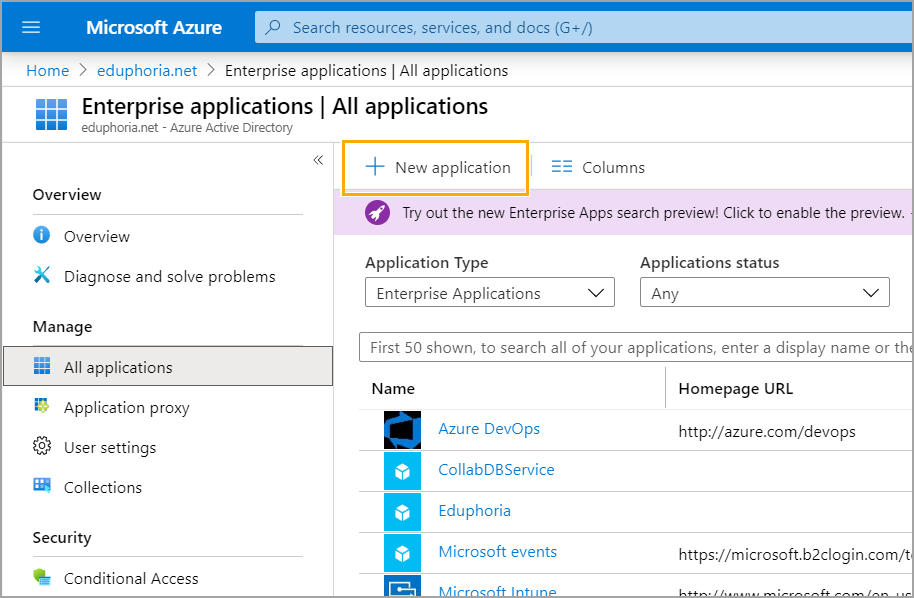Open eduphoria.net breadcrumb link
This screenshot has height=598, width=914.
(x=147, y=71)
